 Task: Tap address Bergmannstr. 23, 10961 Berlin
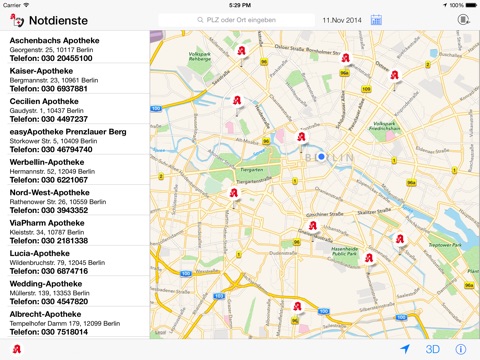pos(54,80)
